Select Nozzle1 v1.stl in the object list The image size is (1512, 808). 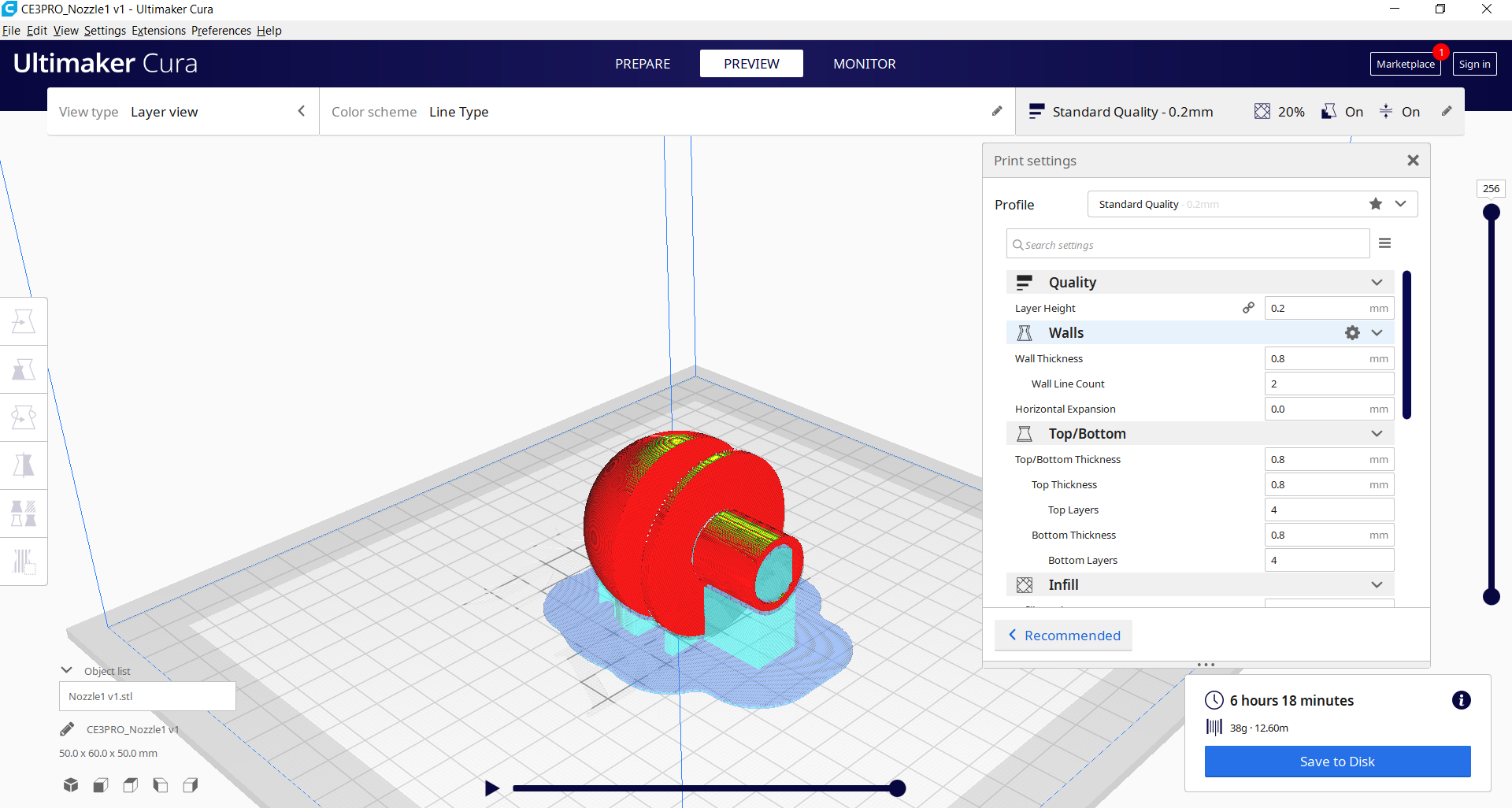[147, 696]
